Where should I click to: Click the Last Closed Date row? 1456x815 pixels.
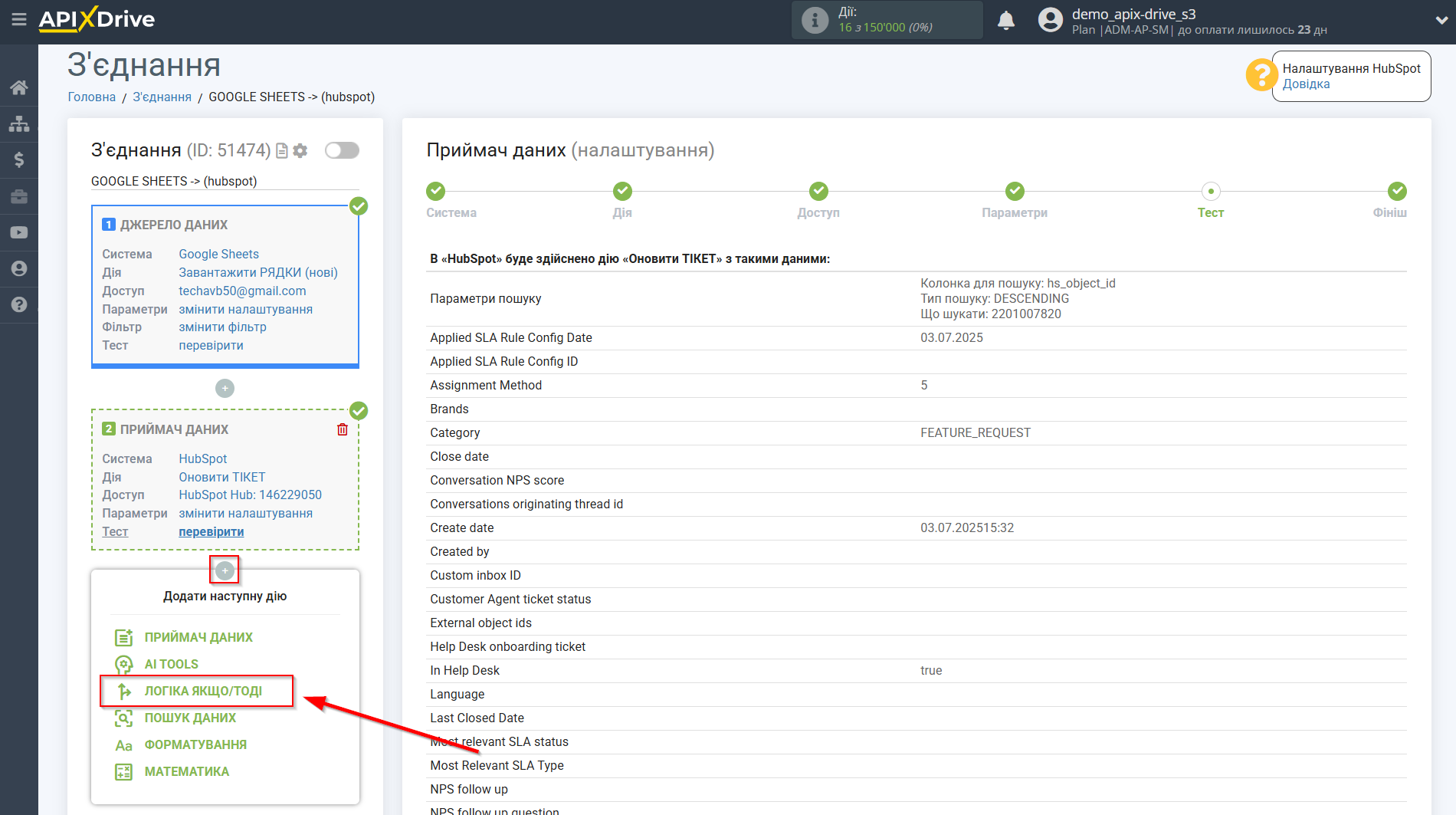coord(917,718)
